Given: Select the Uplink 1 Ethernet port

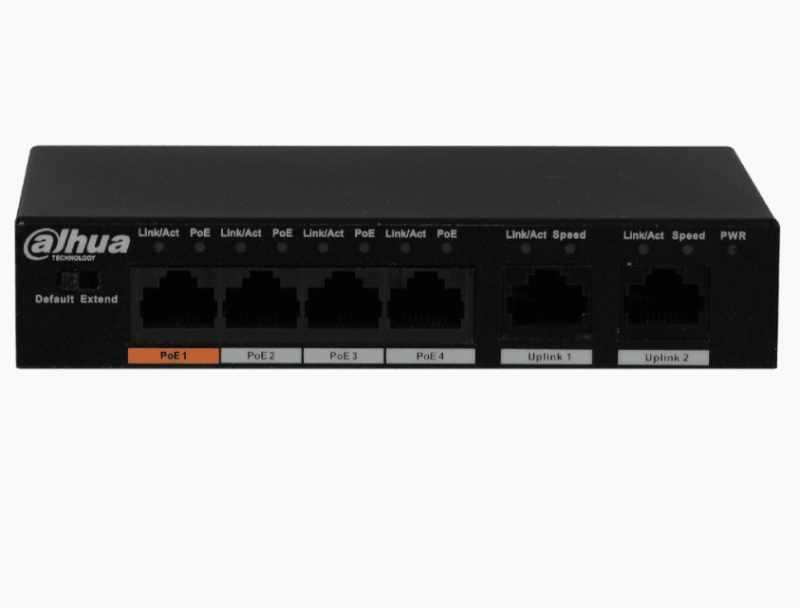Looking at the screenshot, I should tap(547, 300).
